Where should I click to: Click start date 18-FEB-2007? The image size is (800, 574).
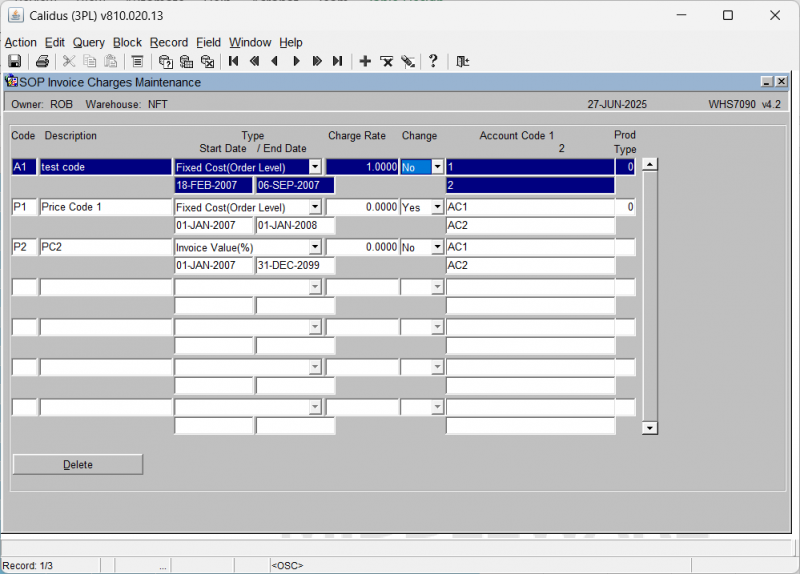click(213, 185)
